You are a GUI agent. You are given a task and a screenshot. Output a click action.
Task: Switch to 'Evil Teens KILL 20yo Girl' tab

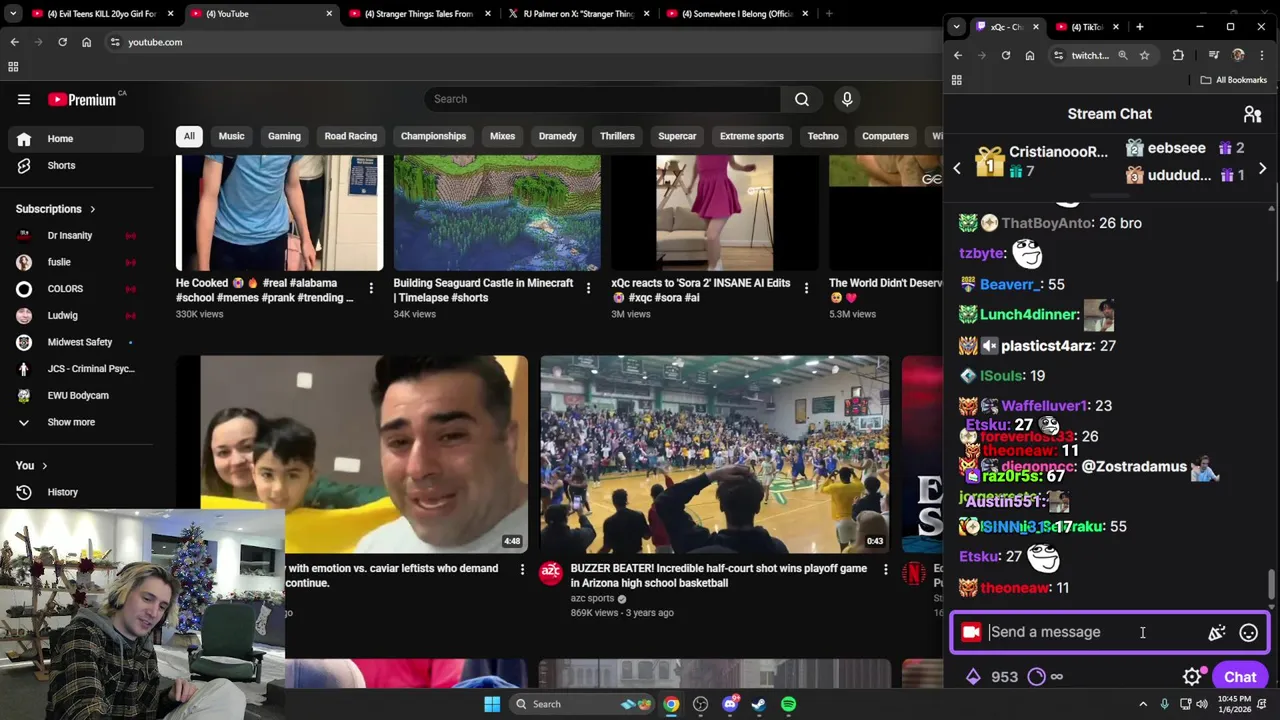102,14
